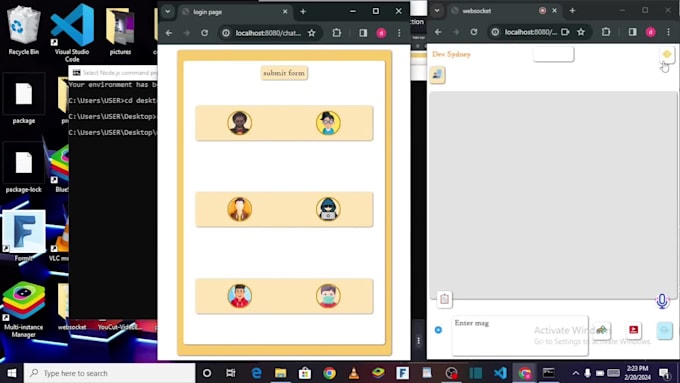Click the red video icon in chat

click(x=634, y=330)
